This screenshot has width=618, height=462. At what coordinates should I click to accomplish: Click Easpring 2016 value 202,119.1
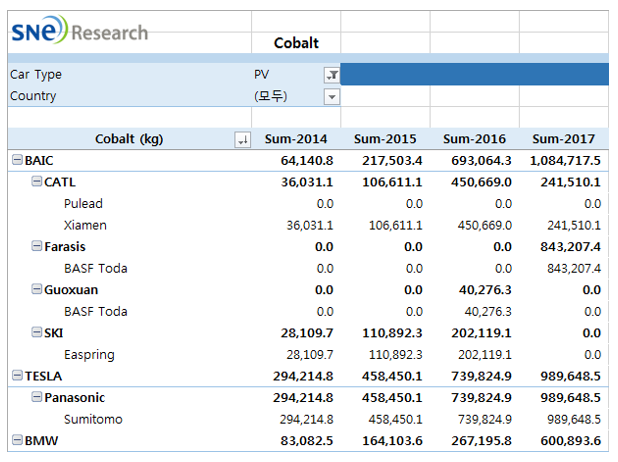485,355
